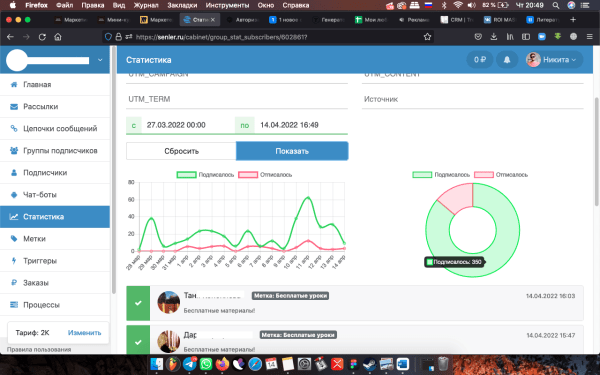This screenshot has height=375, width=600.
Task: Click Spotlight search icon in menu bar
Action: (x=556, y=5)
